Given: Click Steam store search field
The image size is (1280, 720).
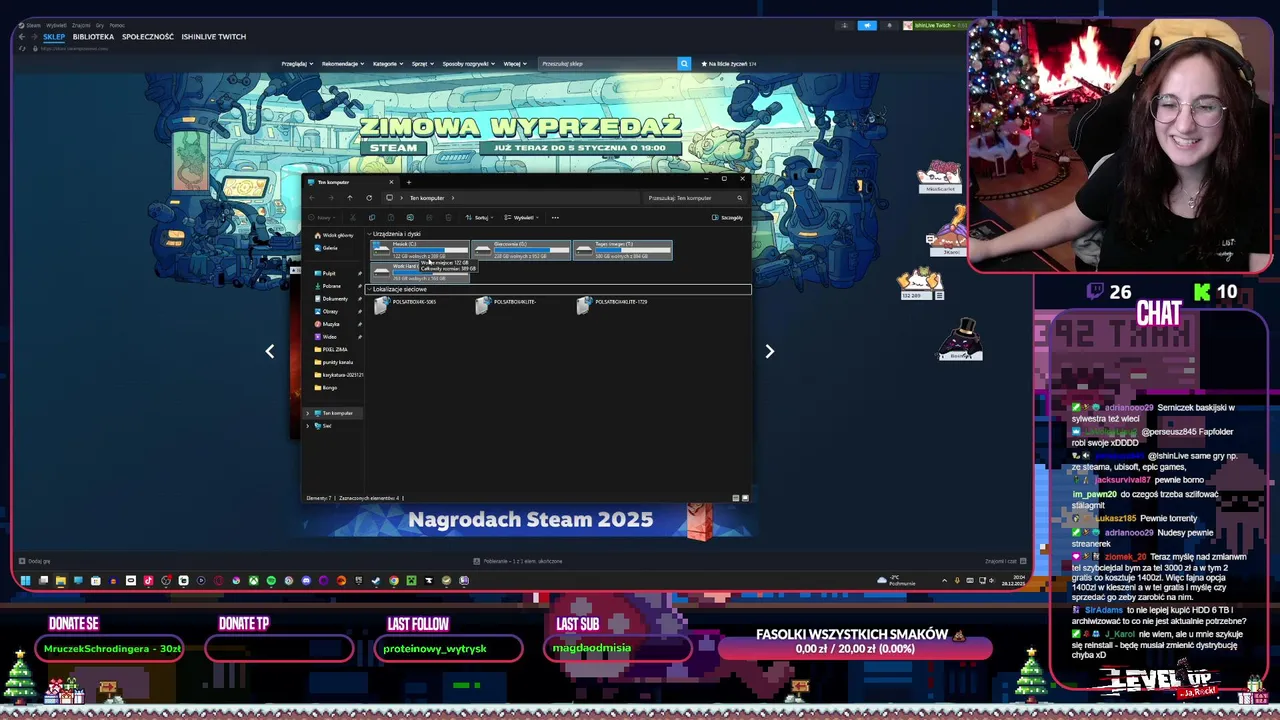Looking at the screenshot, I should pyautogui.click(x=608, y=64).
